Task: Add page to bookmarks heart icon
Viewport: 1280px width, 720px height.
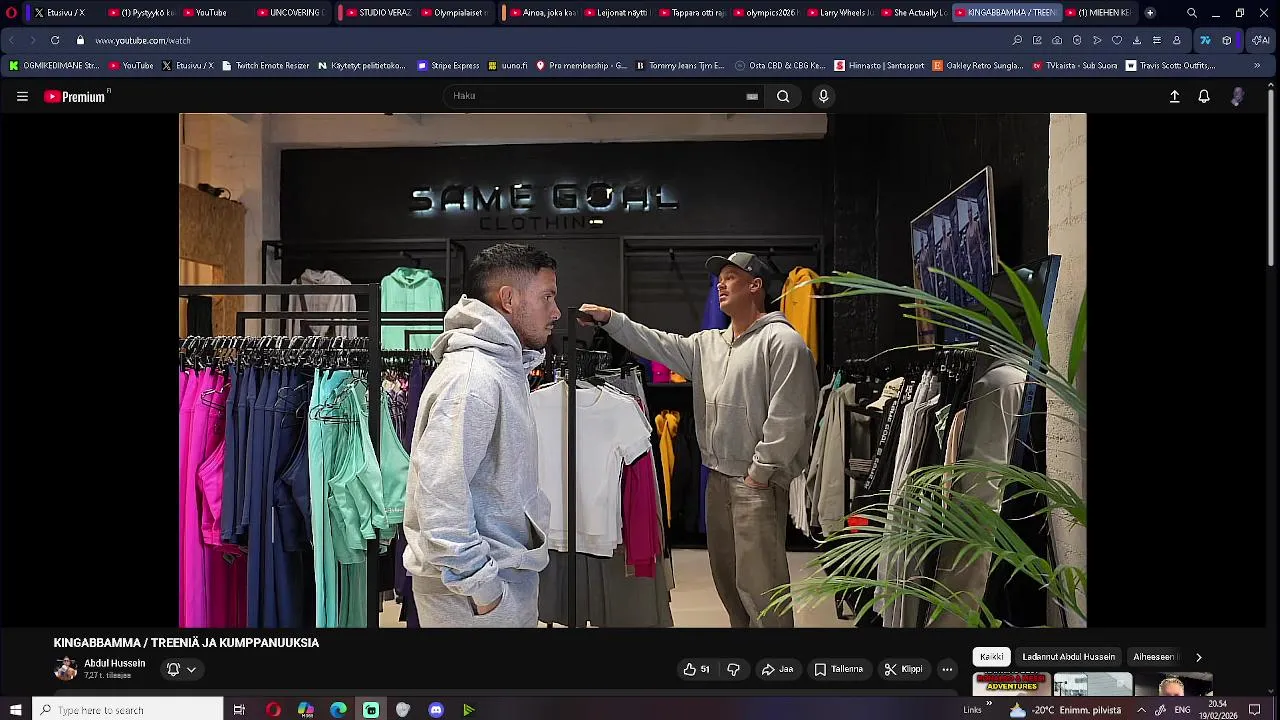Action: tap(1117, 40)
